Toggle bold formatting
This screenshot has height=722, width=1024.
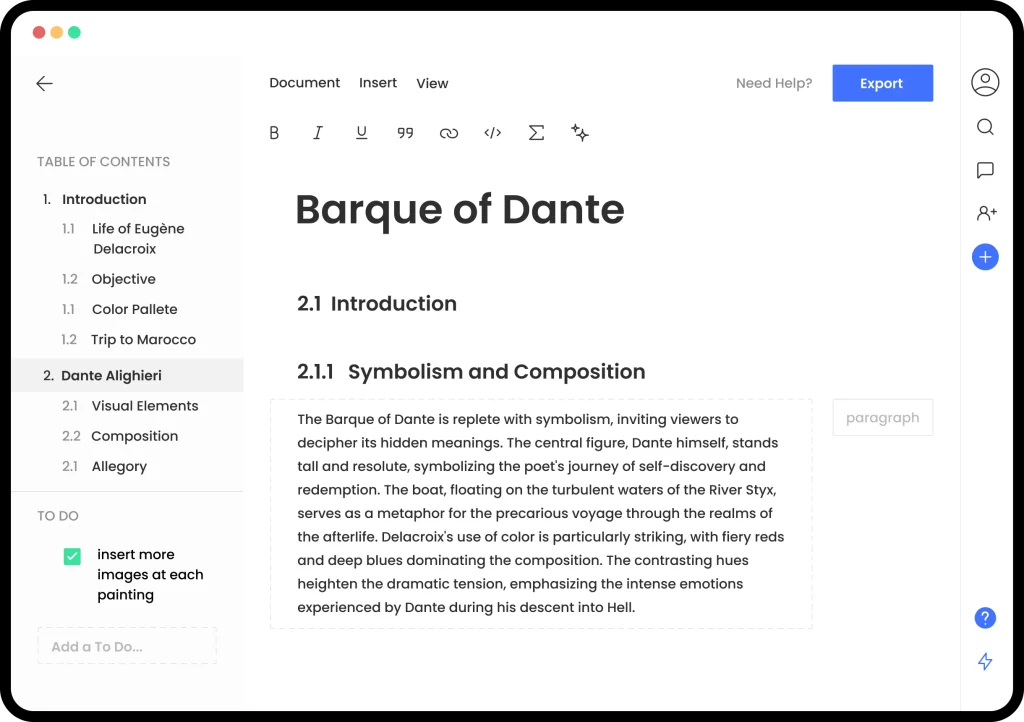tap(273, 132)
